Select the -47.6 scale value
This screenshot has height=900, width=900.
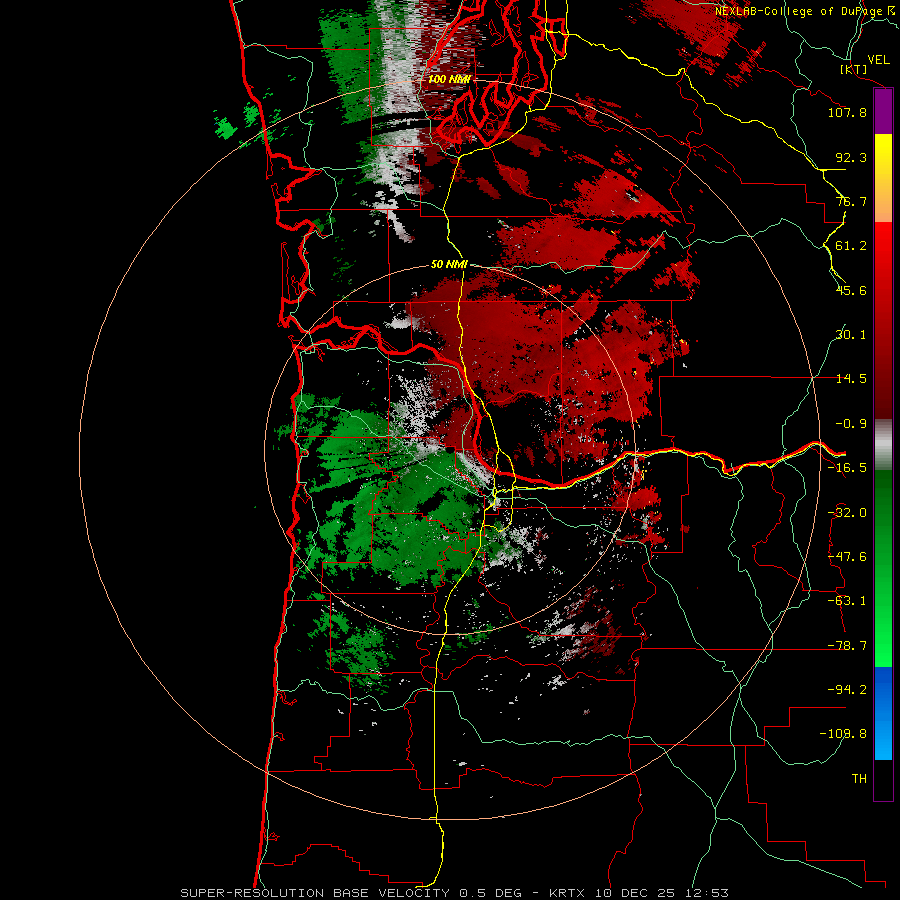pos(847,557)
